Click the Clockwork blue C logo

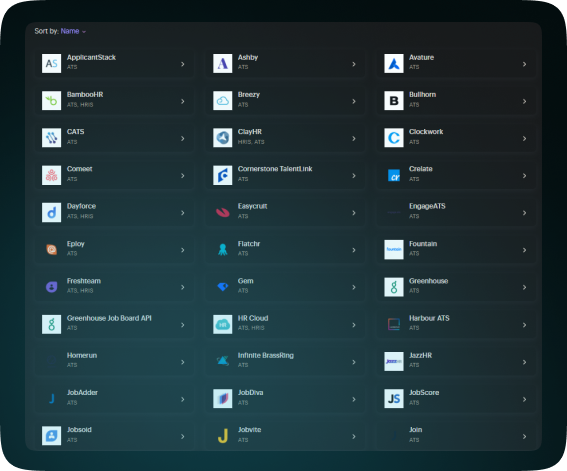pyautogui.click(x=394, y=138)
